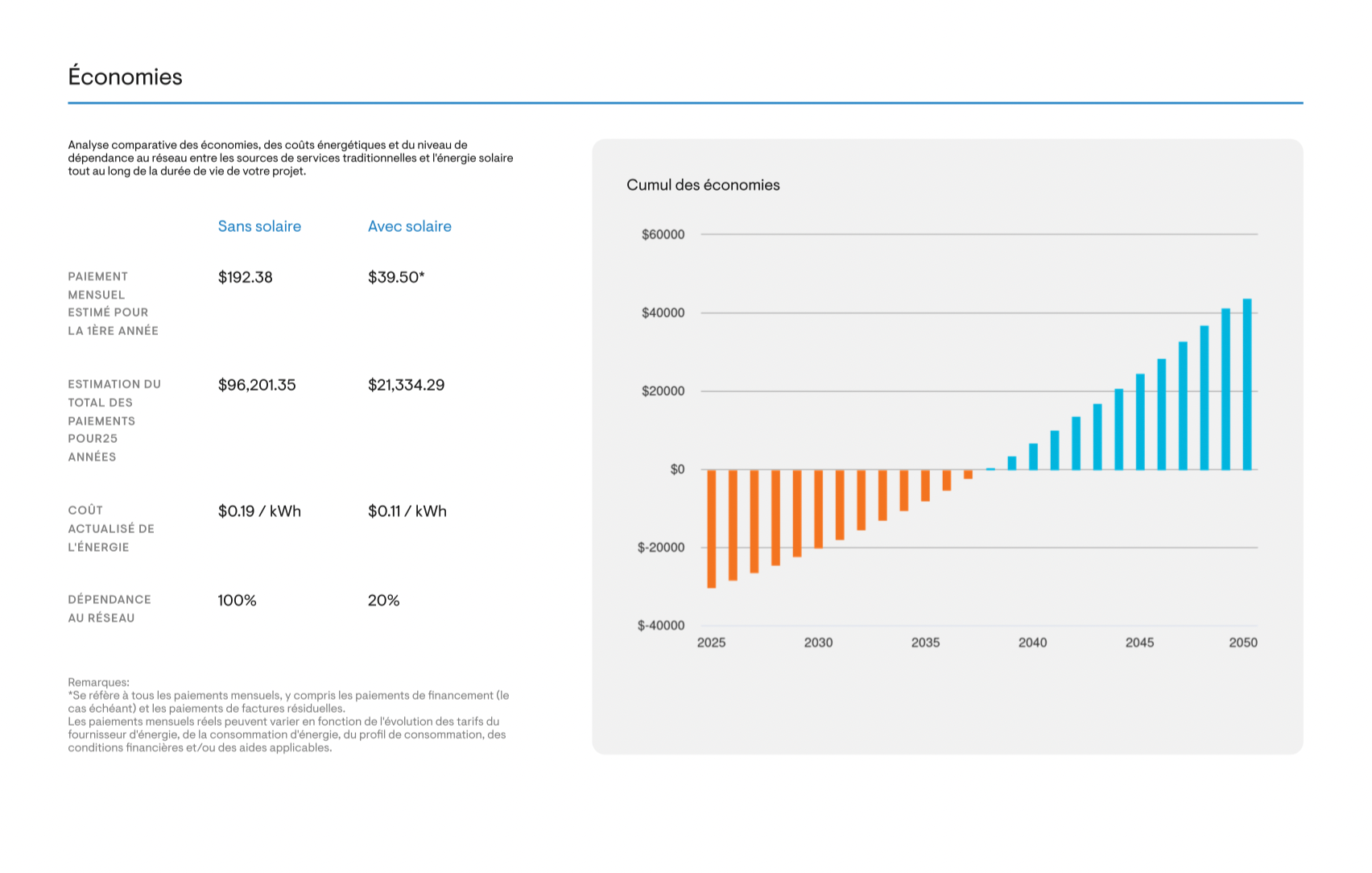Click the 2035 x-axis label
The image size is (1372, 873).
pos(925,643)
